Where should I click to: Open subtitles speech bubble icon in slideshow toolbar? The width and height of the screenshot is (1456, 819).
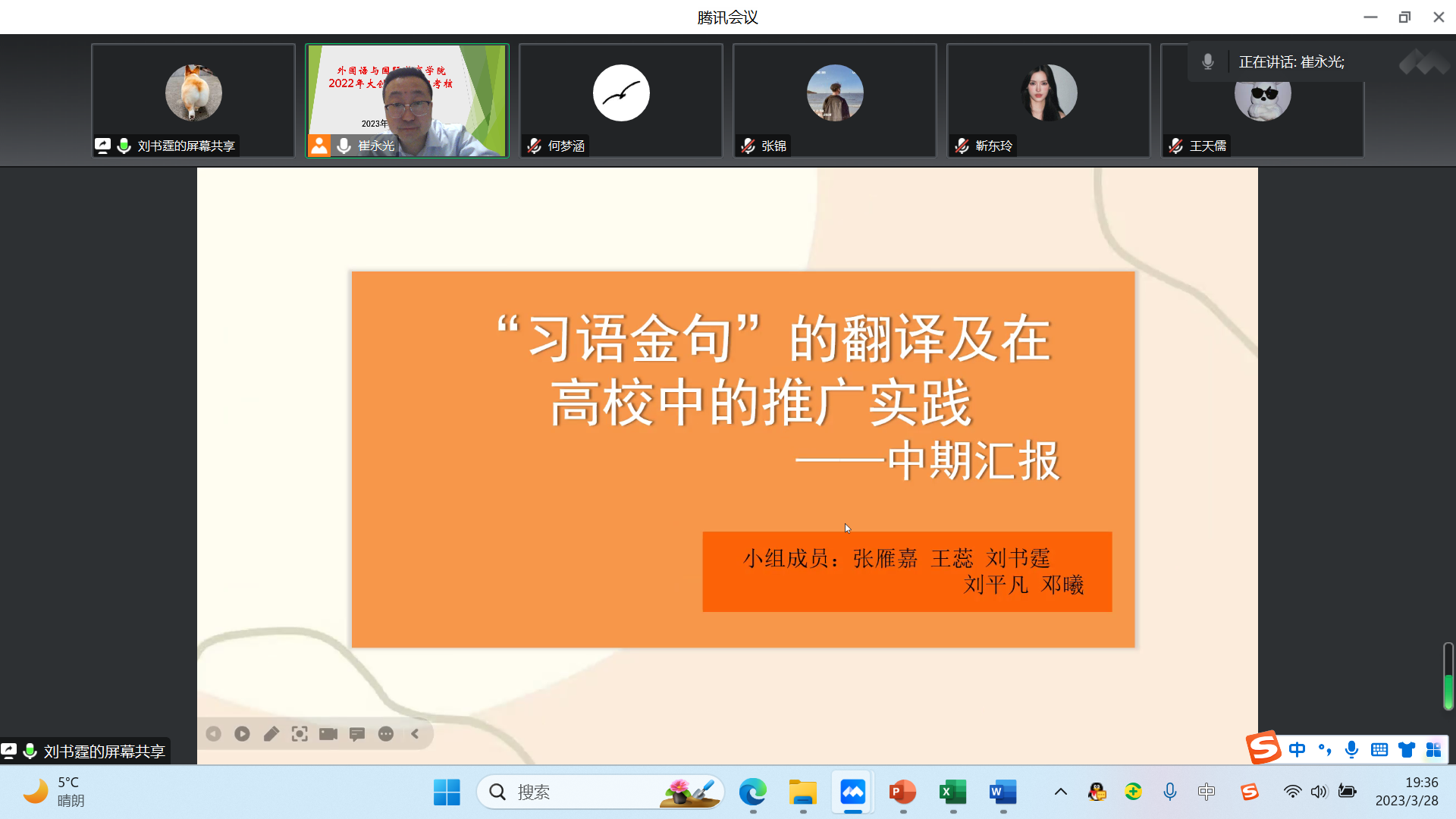pos(357,734)
